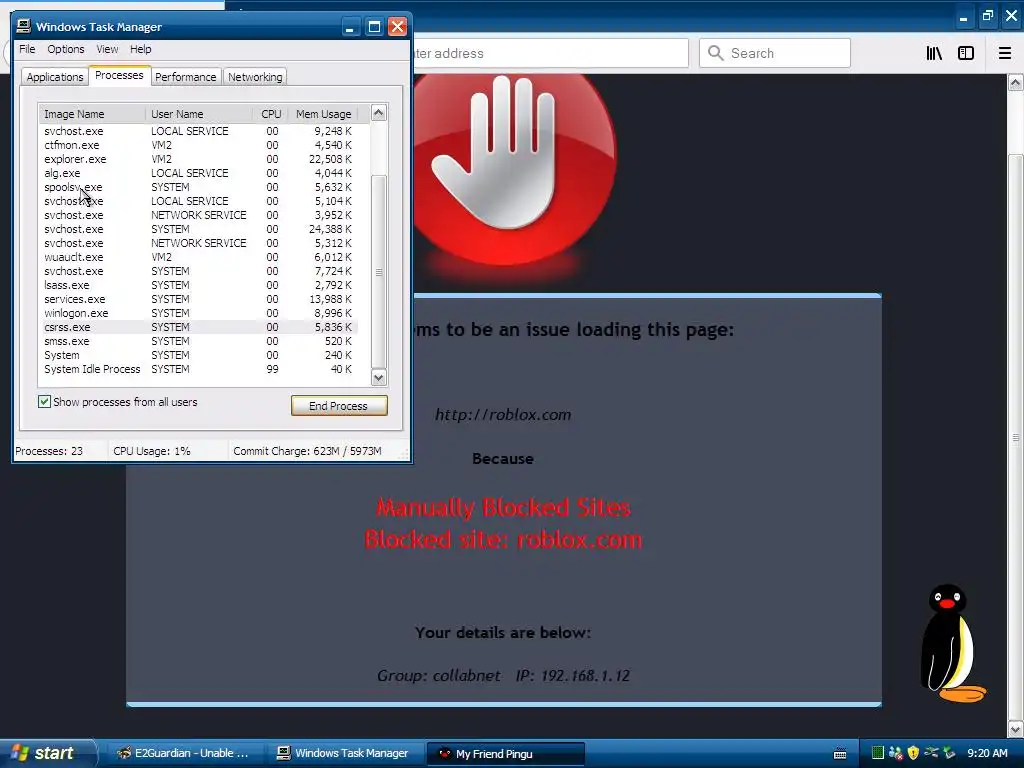Click the USB devices tray icon beside the yellow shield
Viewport: 1024px width, 768px height.
click(x=931, y=753)
